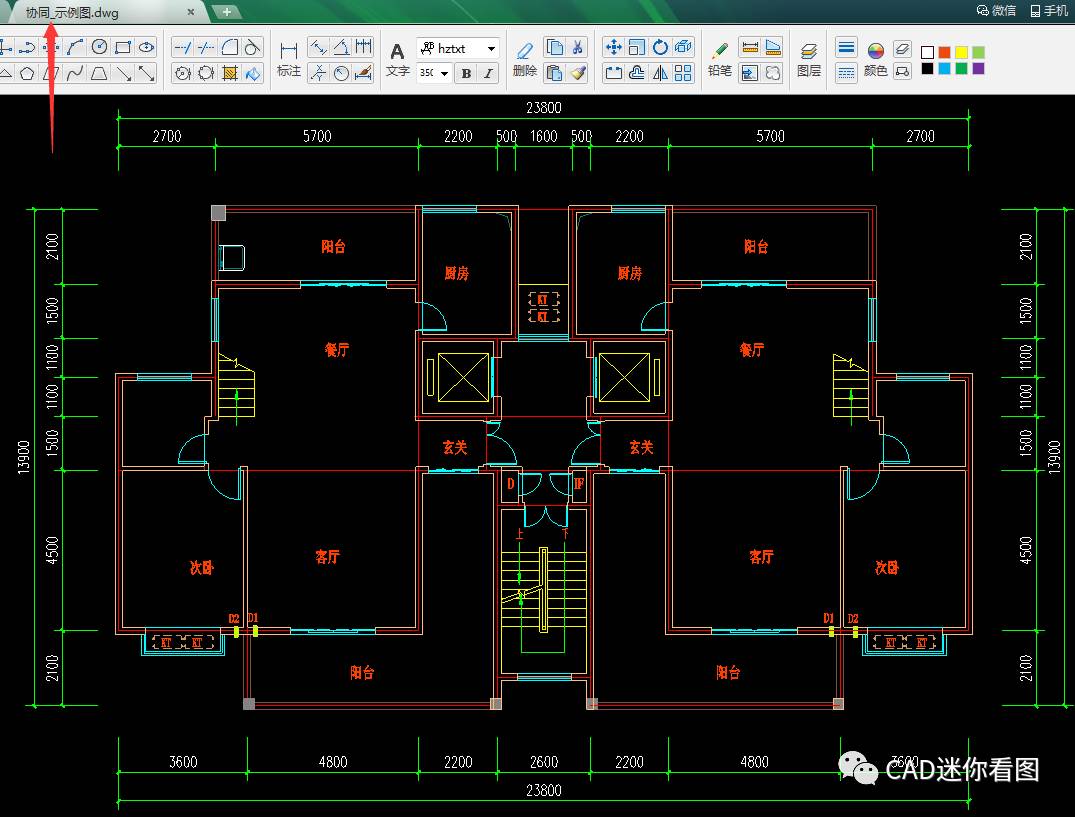The height and width of the screenshot is (817, 1075).
Task: Open the line weight selector
Action: pyautogui.click(x=847, y=47)
